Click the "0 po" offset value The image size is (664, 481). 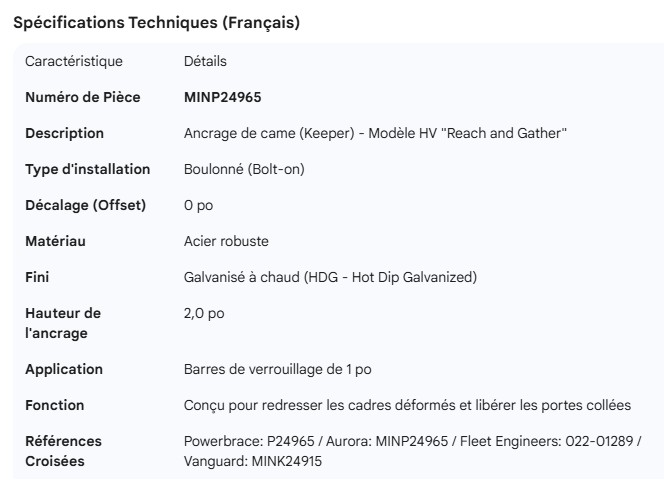coord(198,205)
